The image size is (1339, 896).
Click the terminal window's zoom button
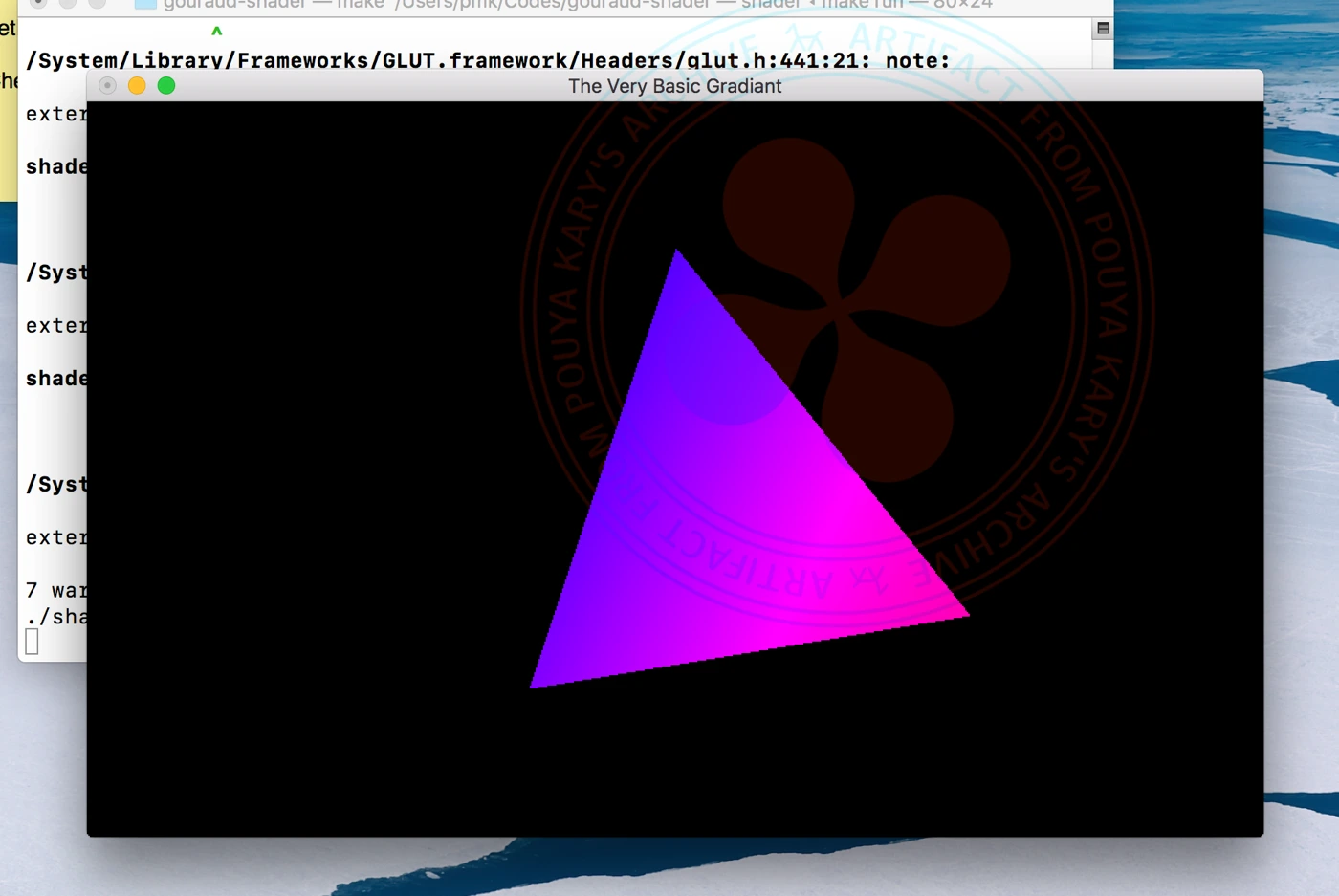[x=97, y=3]
